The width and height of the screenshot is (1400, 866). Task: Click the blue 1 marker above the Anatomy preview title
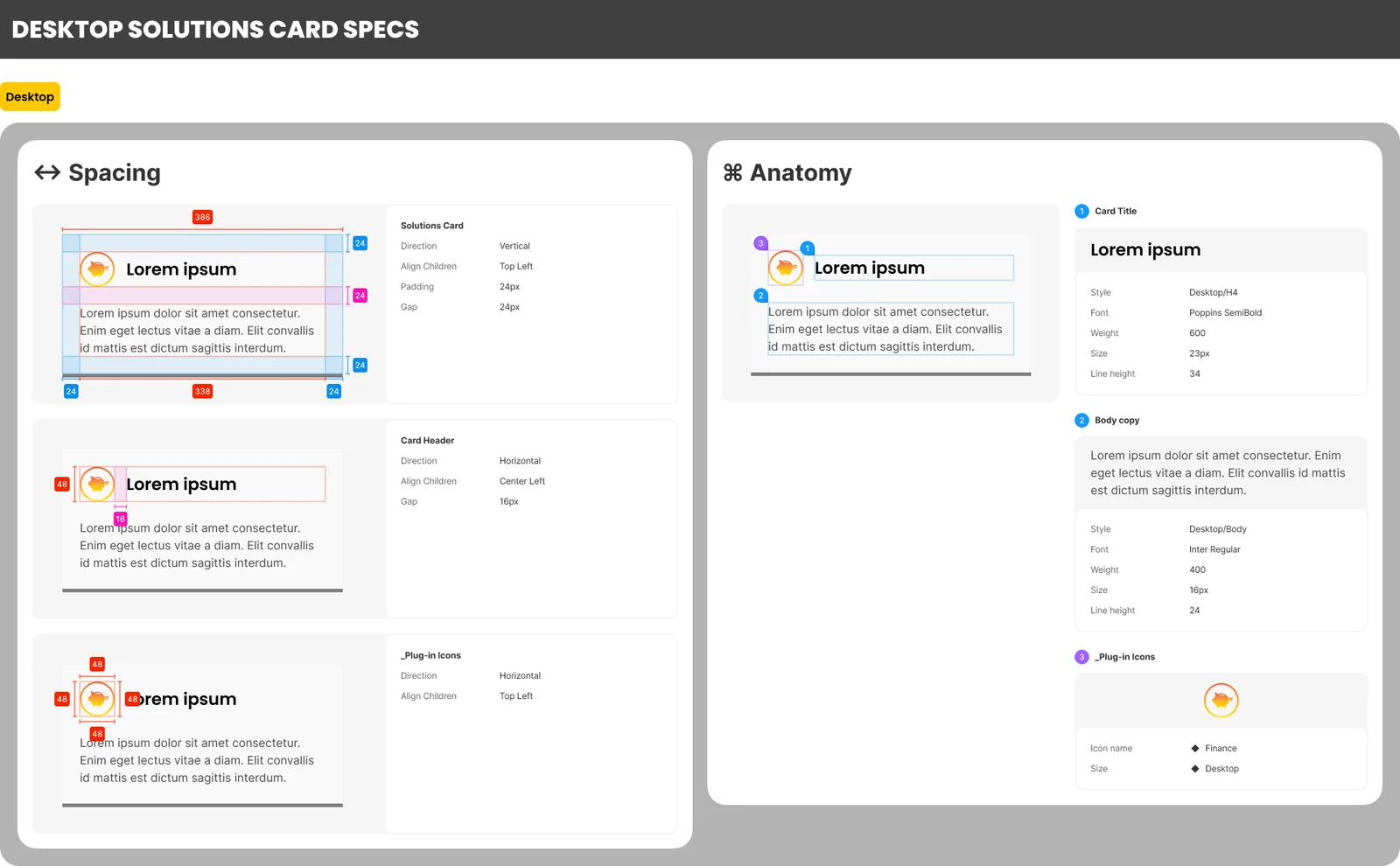tap(808, 248)
